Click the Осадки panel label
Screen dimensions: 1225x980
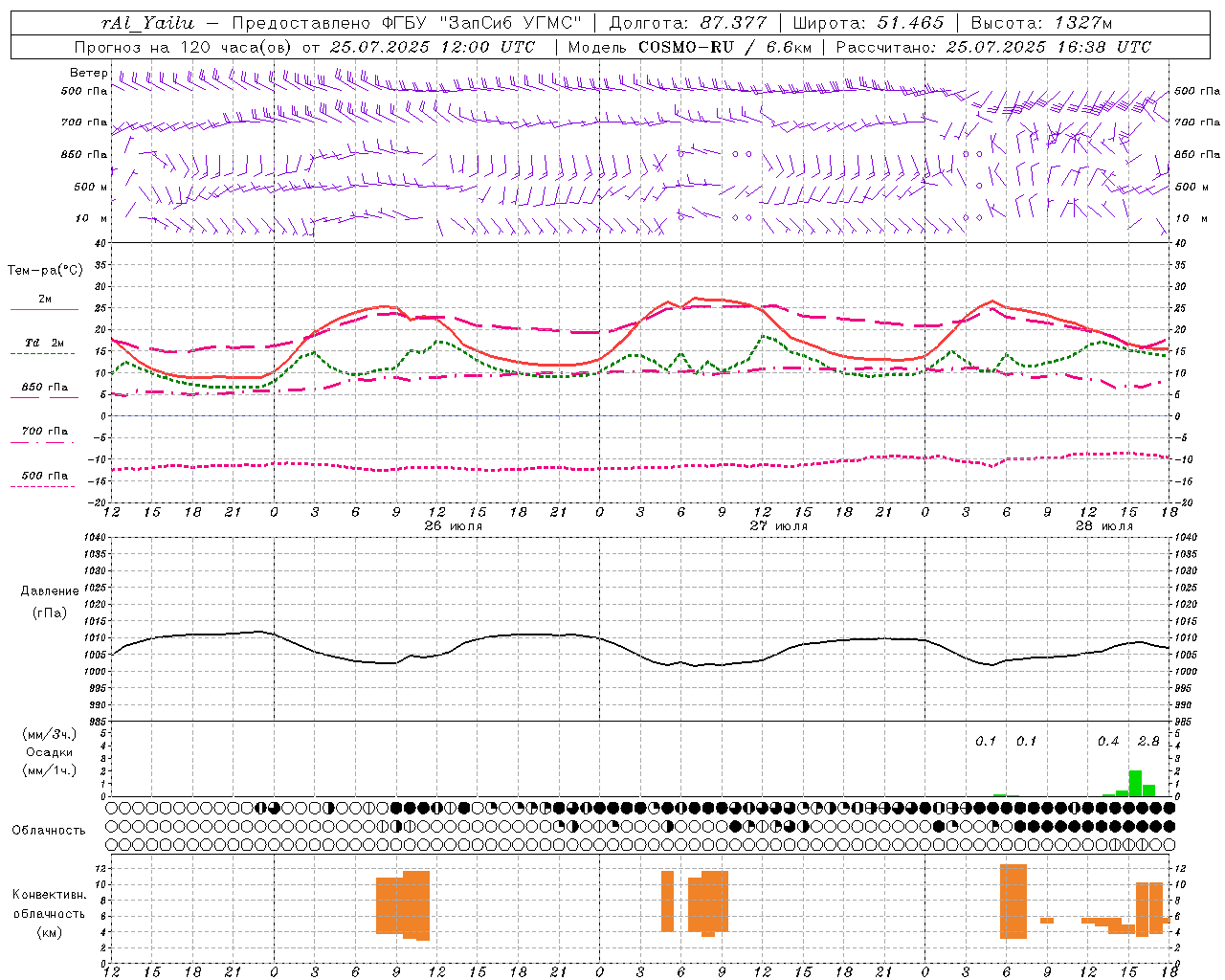point(50,752)
